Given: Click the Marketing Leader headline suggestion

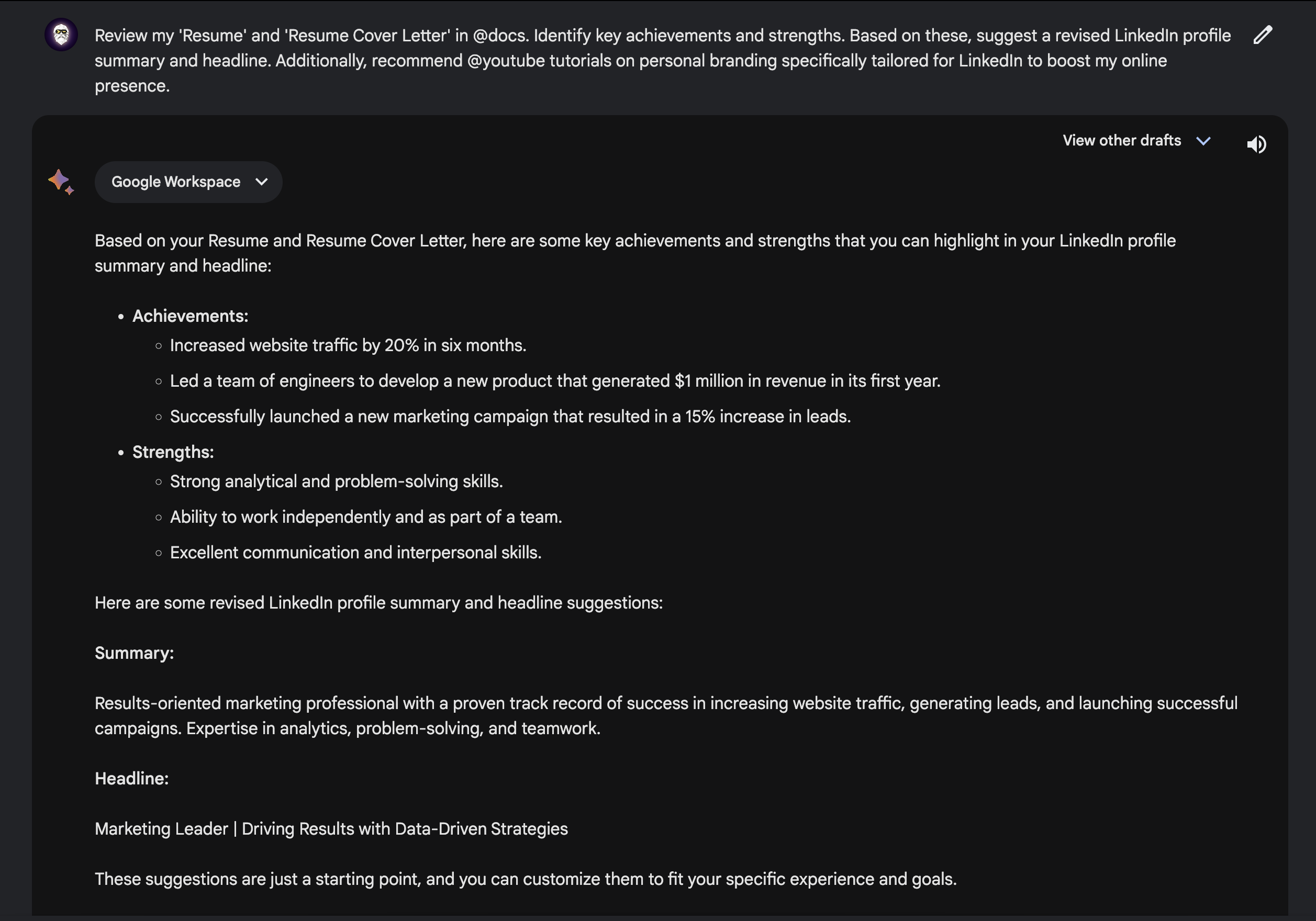Looking at the screenshot, I should click(331, 829).
